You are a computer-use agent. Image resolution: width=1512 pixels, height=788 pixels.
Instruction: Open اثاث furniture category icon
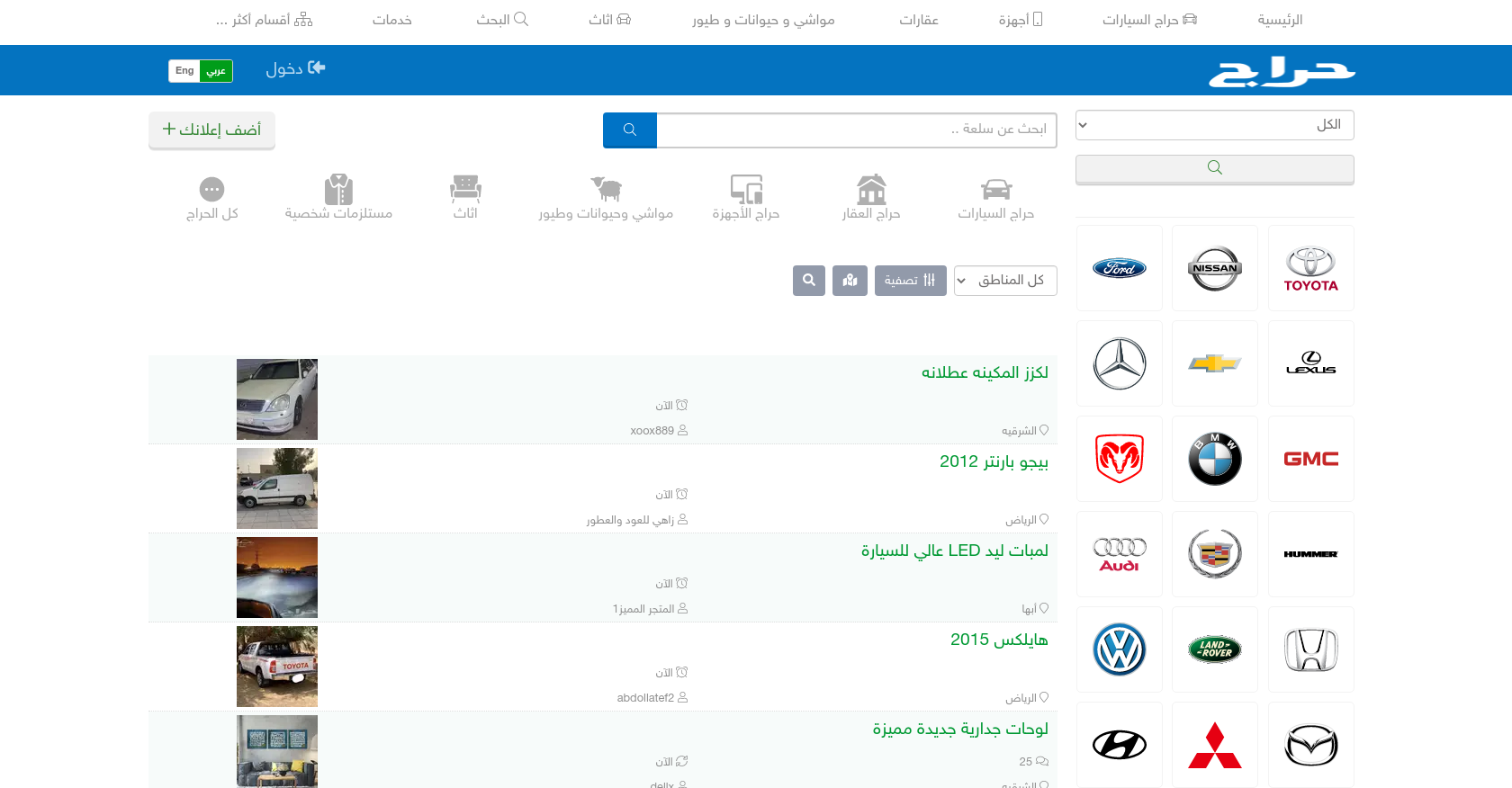[x=465, y=197]
